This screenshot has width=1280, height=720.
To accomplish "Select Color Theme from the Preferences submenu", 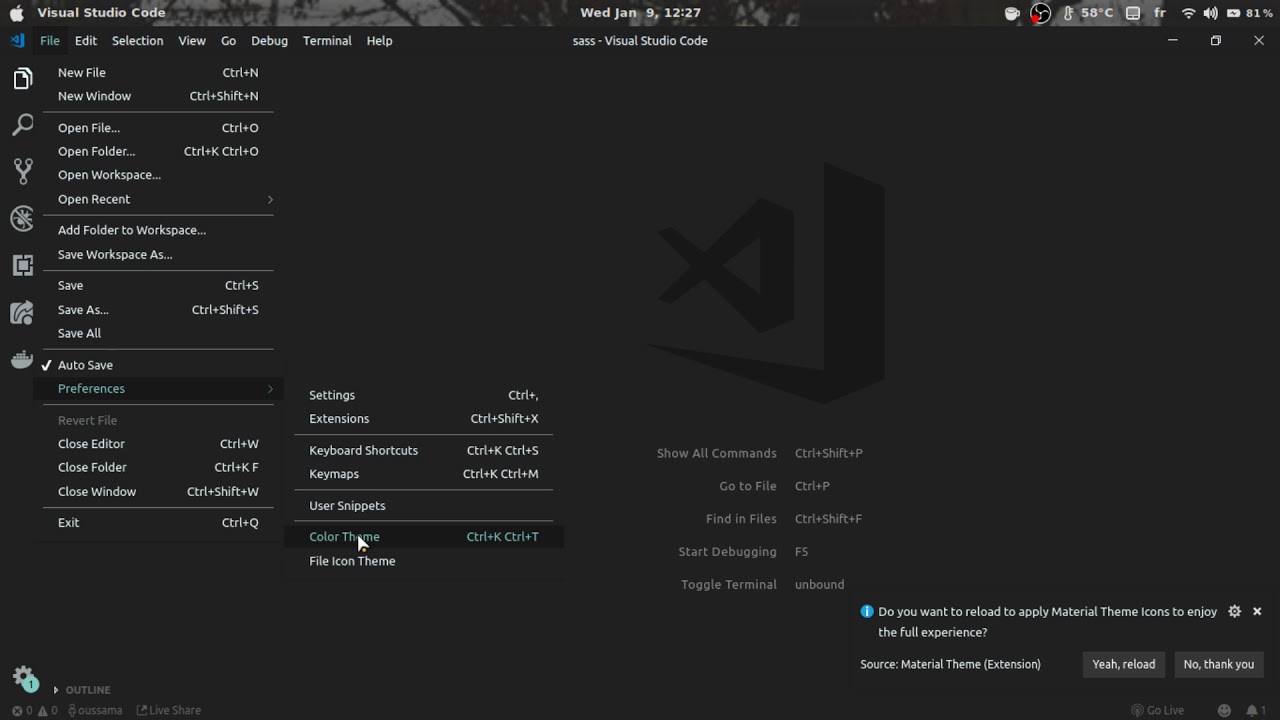I will tap(344, 536).
